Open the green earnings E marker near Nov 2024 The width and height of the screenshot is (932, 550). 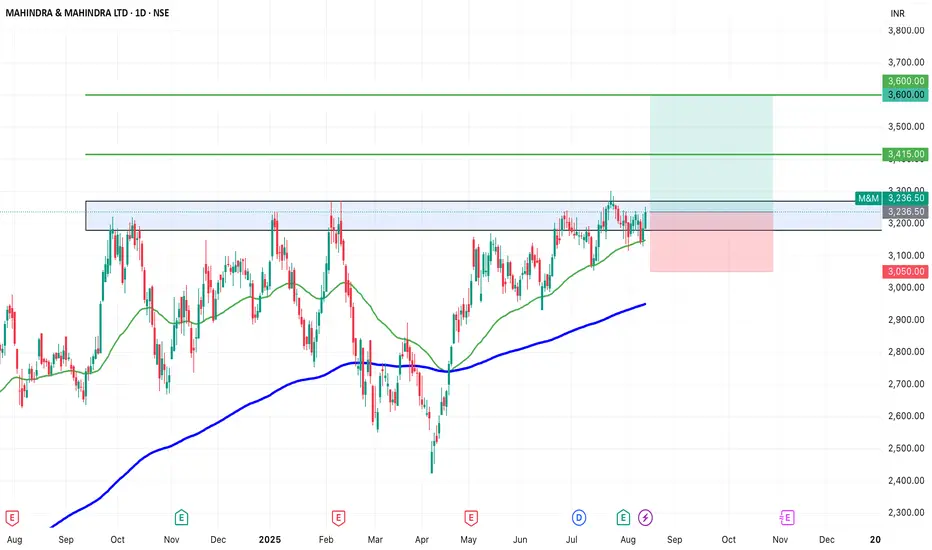[x=181, y=518]
